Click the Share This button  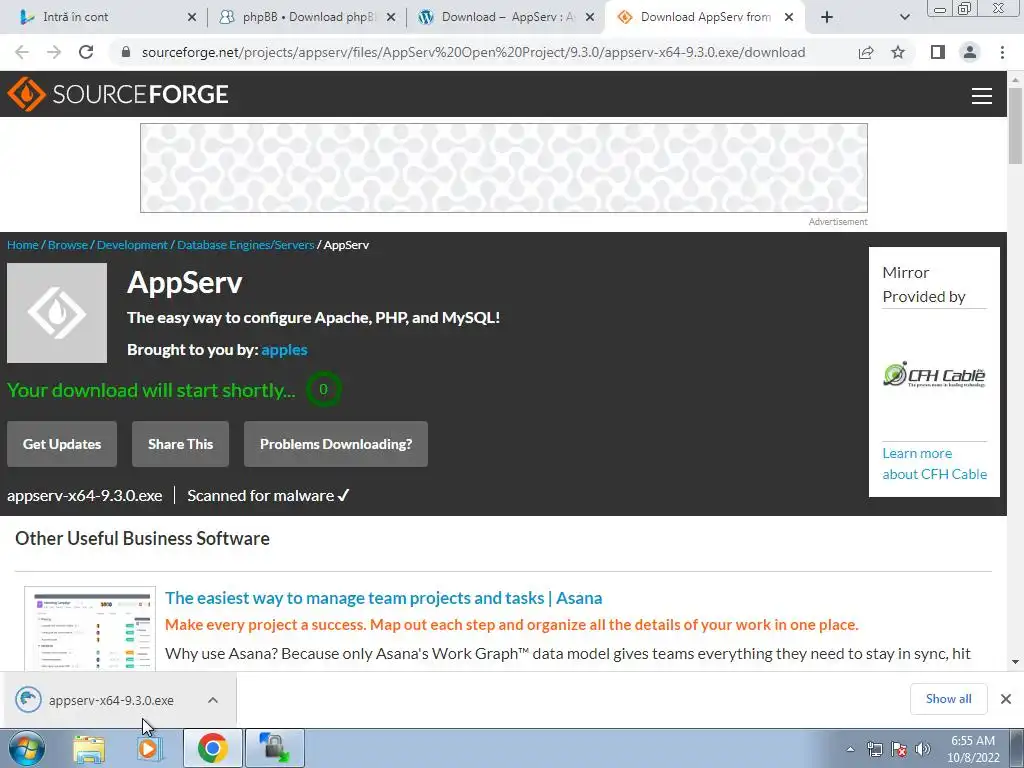pos(180,444)
